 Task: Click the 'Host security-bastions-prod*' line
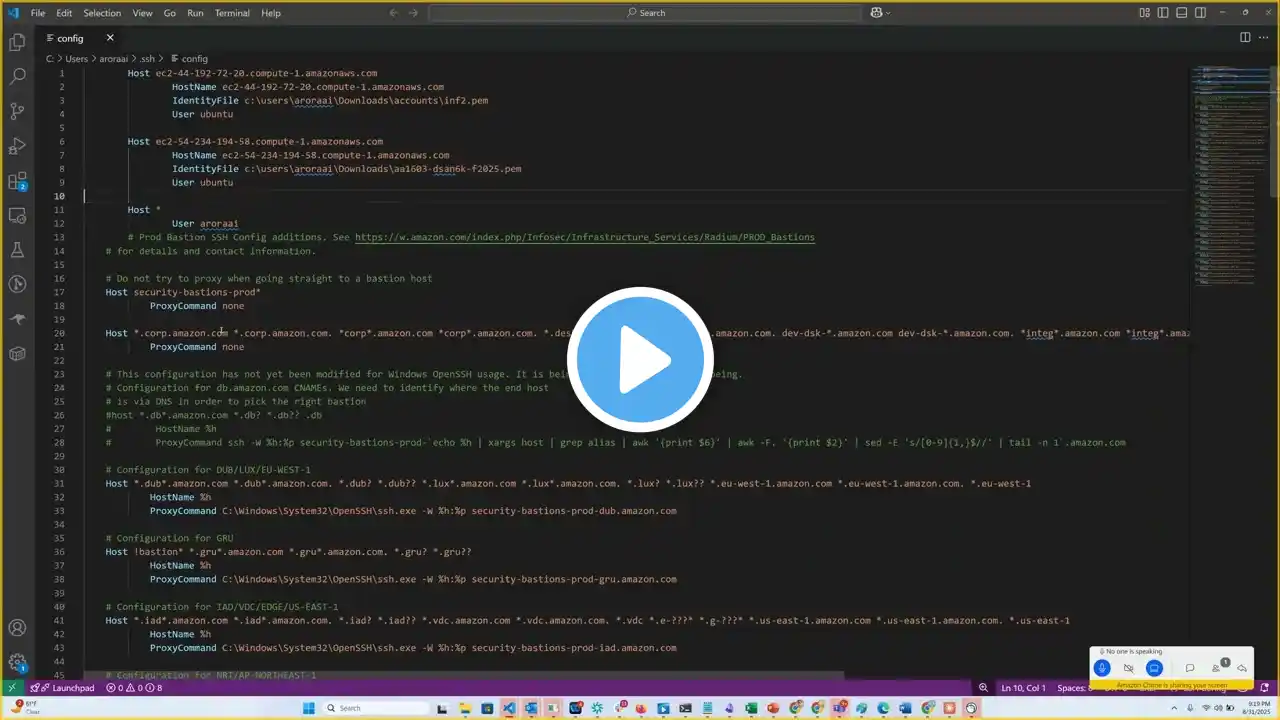click(x=183, y=292)
